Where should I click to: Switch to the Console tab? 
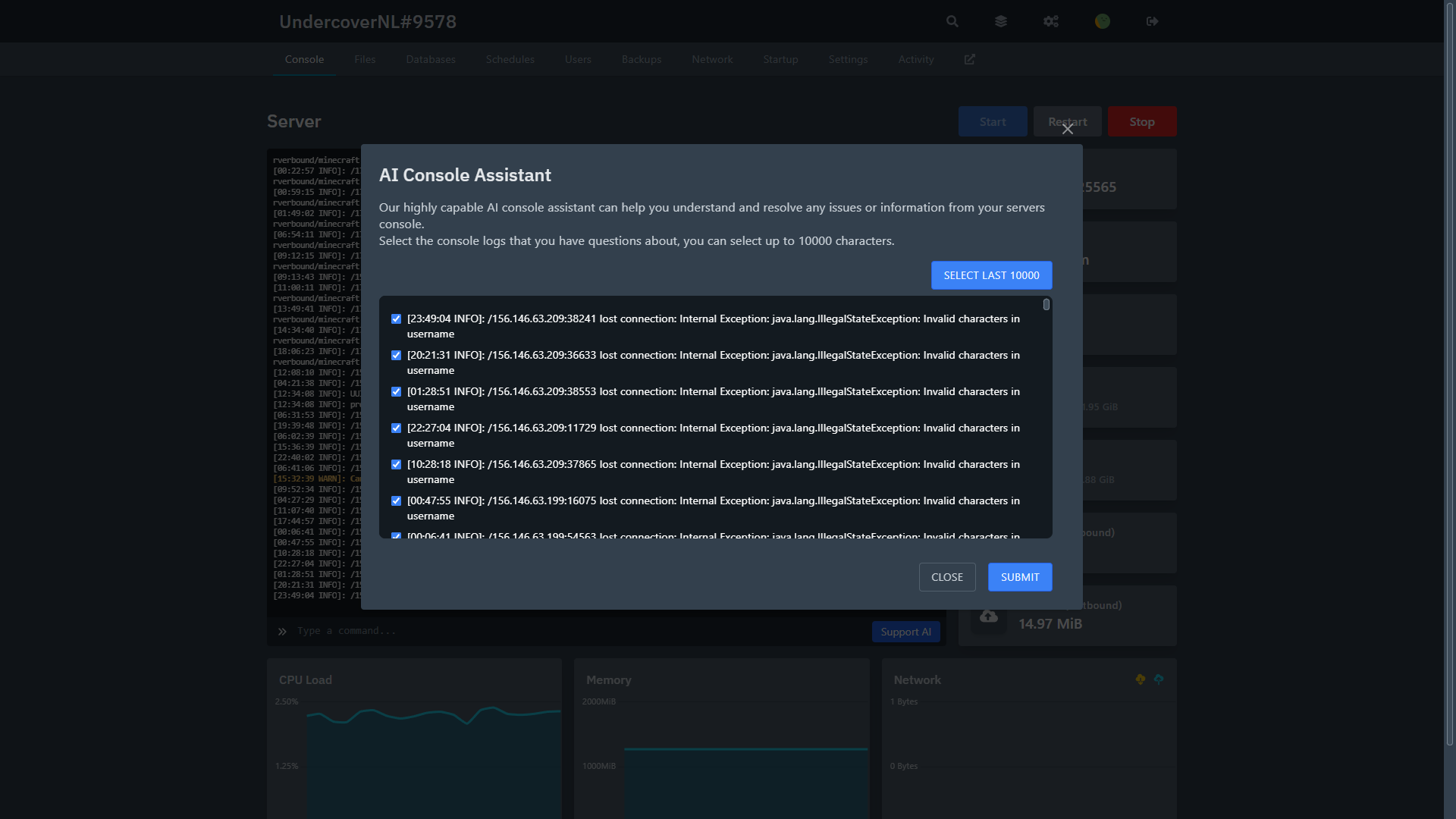click(x=304, y=59)
